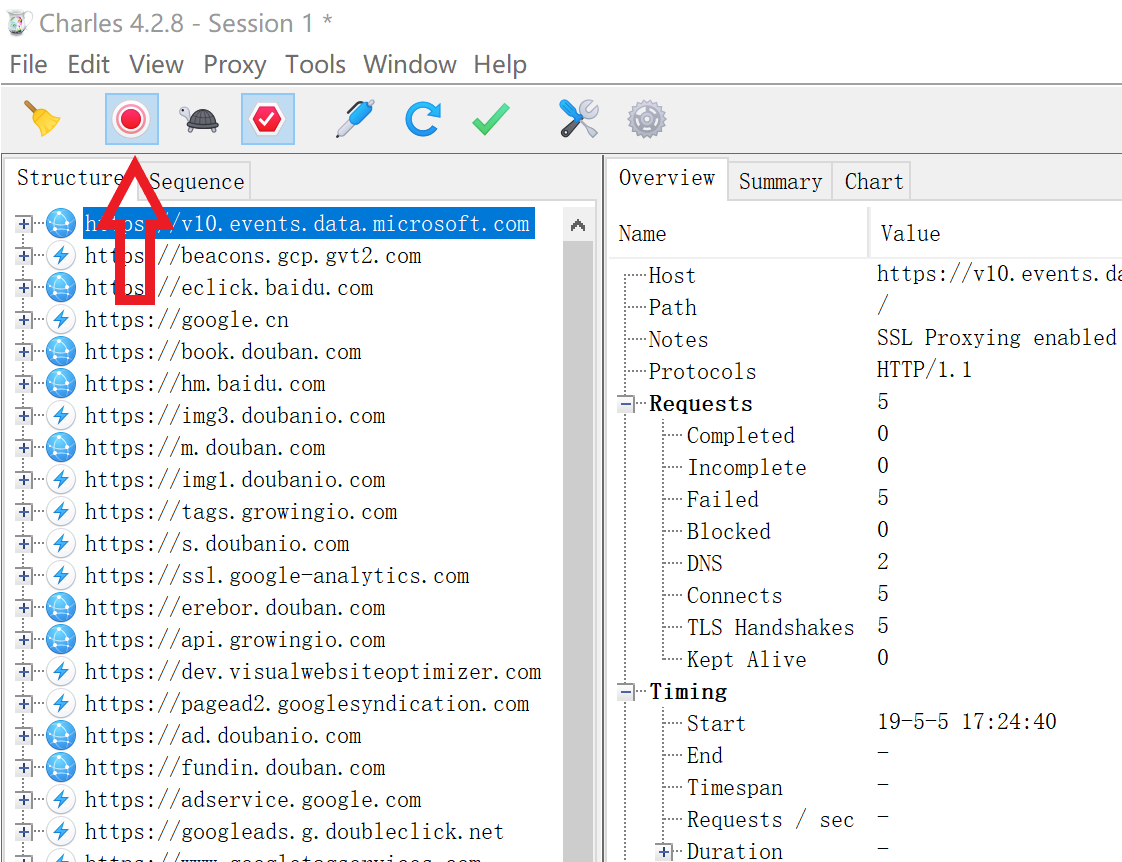Screen dimensions: 1122x862
Task: Expand the eclick.baidu.com node
Action: (x=24, y=288)
